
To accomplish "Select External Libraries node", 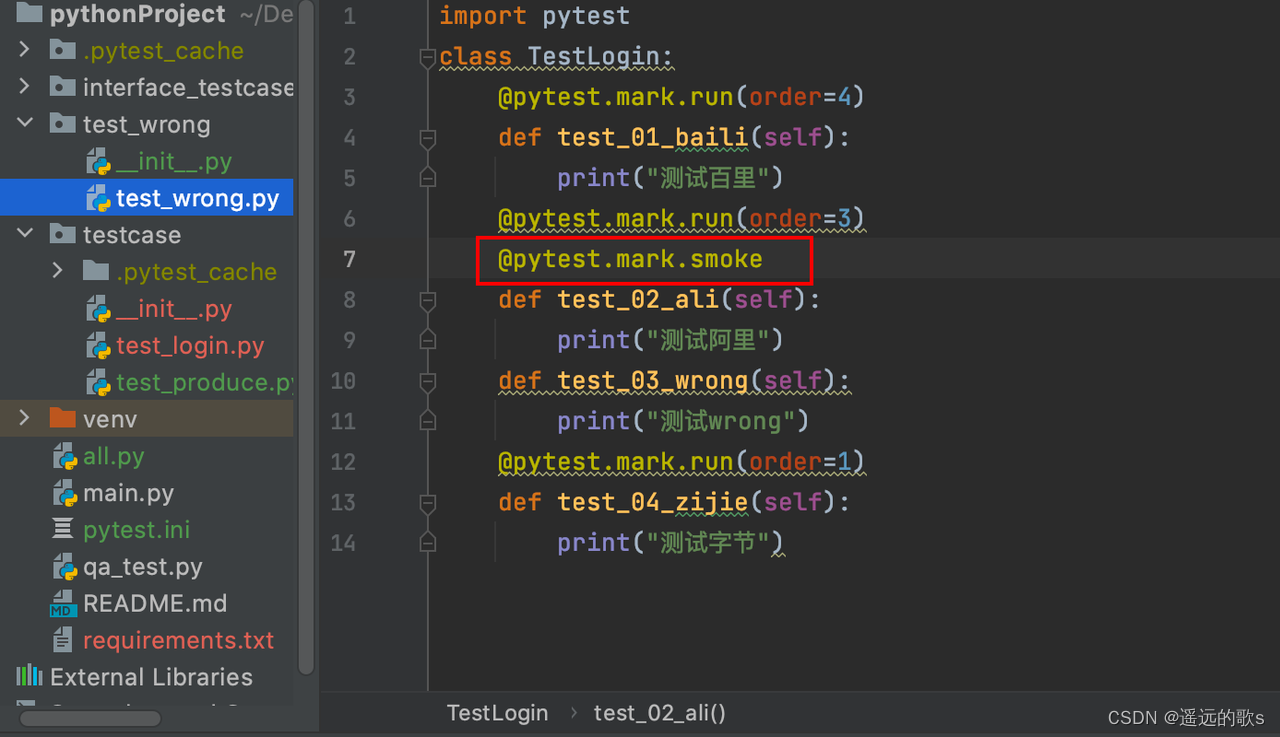I will coord(151,676).
